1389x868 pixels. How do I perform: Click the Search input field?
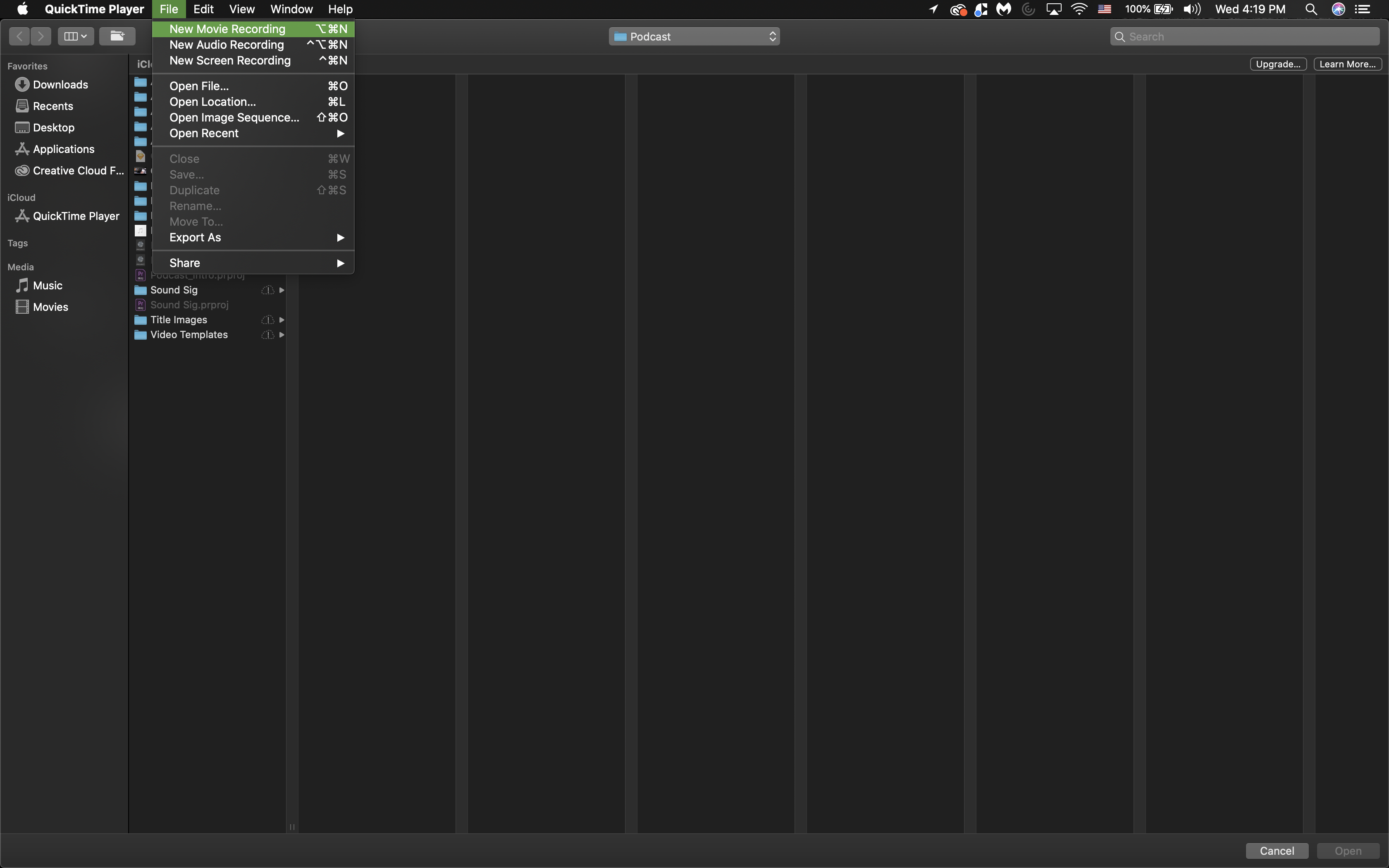[1251, 36]
